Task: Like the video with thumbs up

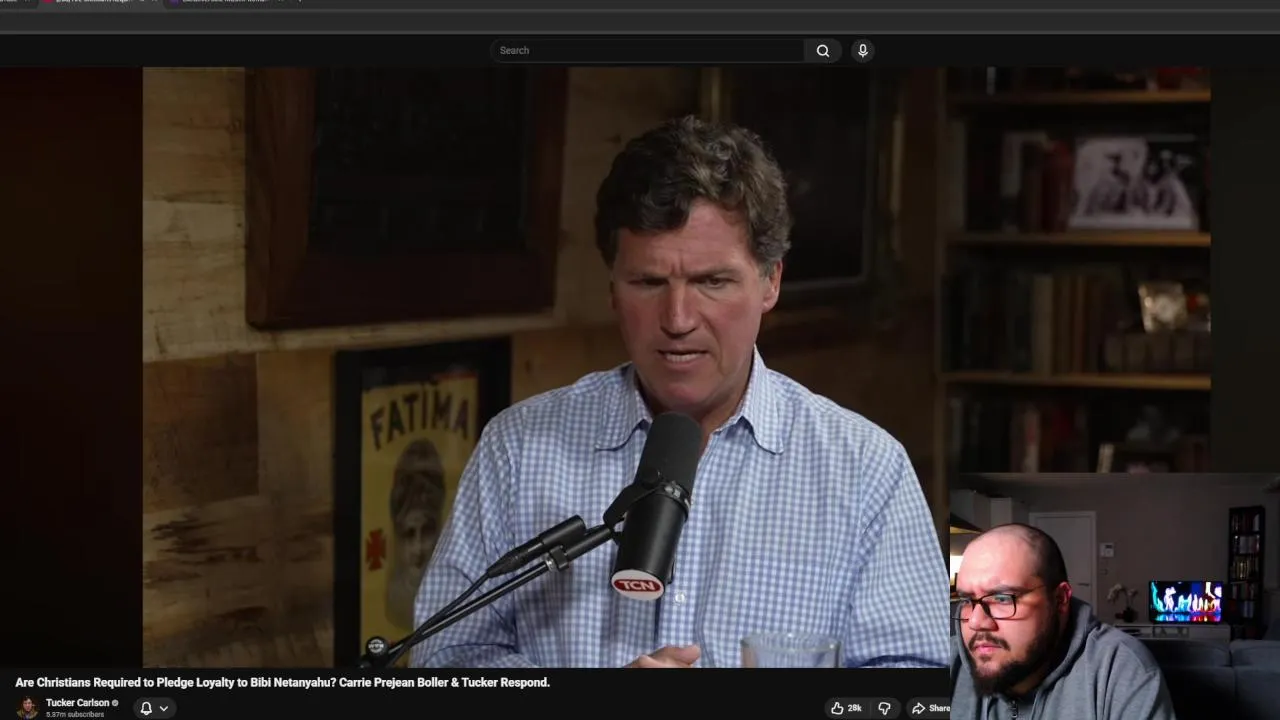Action: click(846, 708)
